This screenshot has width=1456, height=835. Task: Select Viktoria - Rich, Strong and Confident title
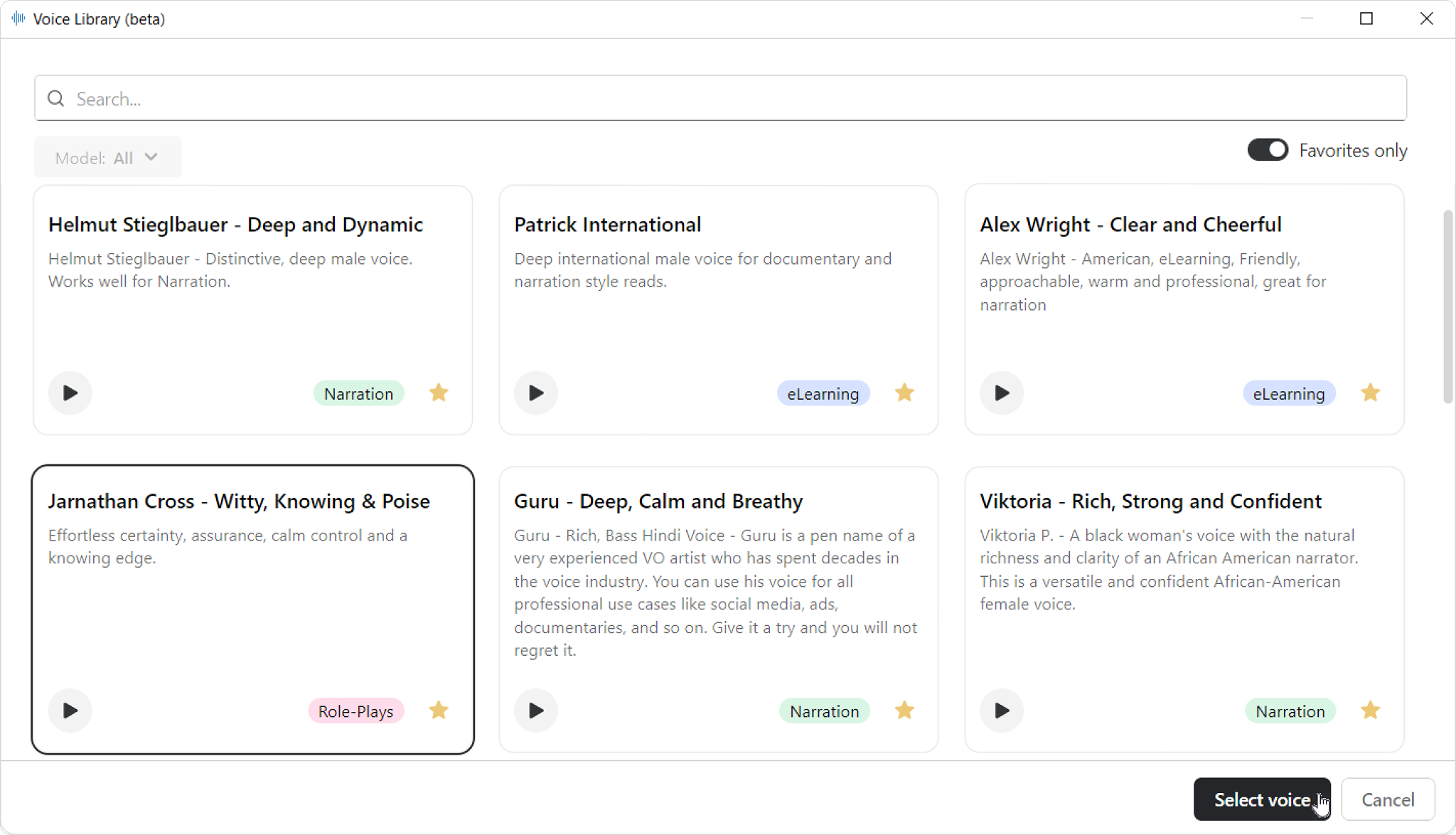pos(1150,501)
